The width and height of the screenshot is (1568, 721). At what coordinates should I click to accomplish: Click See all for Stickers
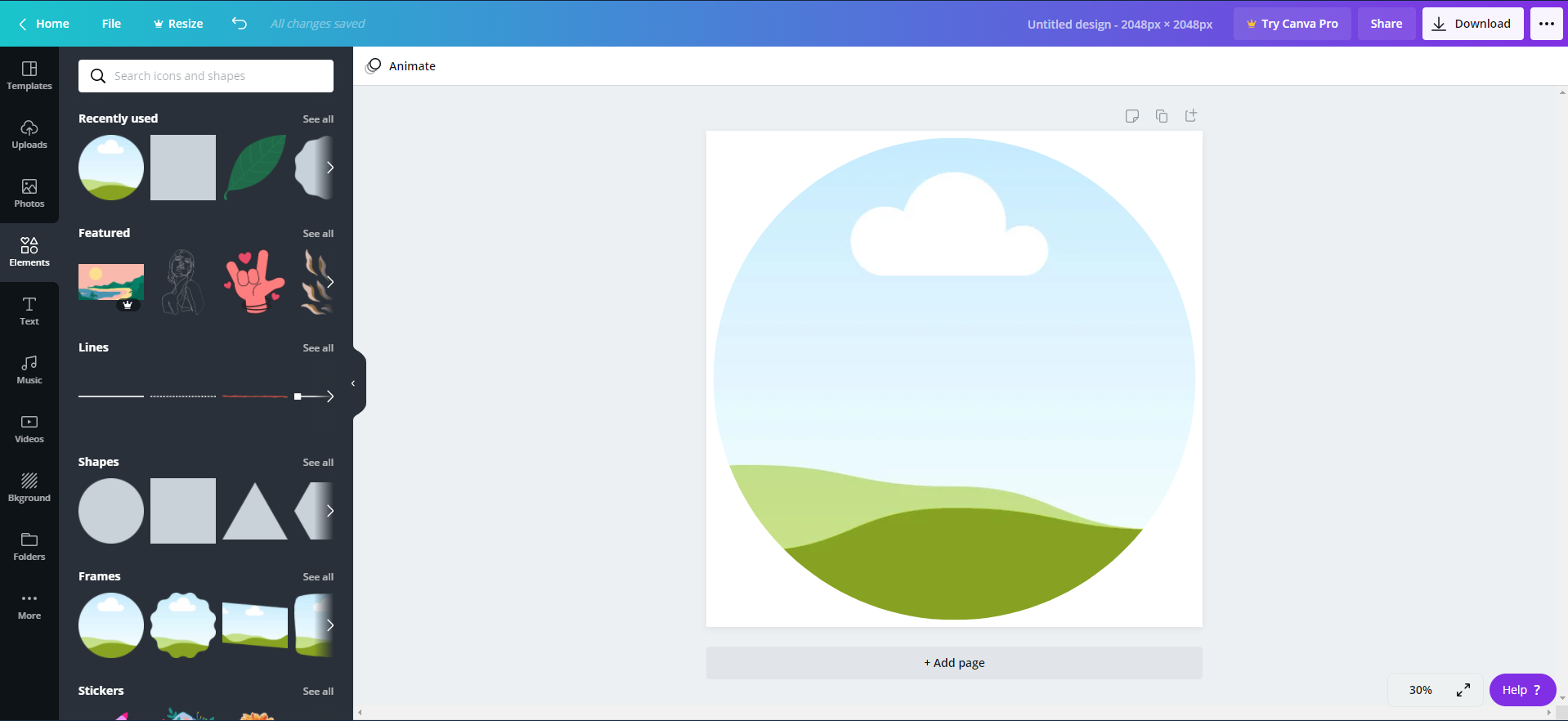[318, 692]
